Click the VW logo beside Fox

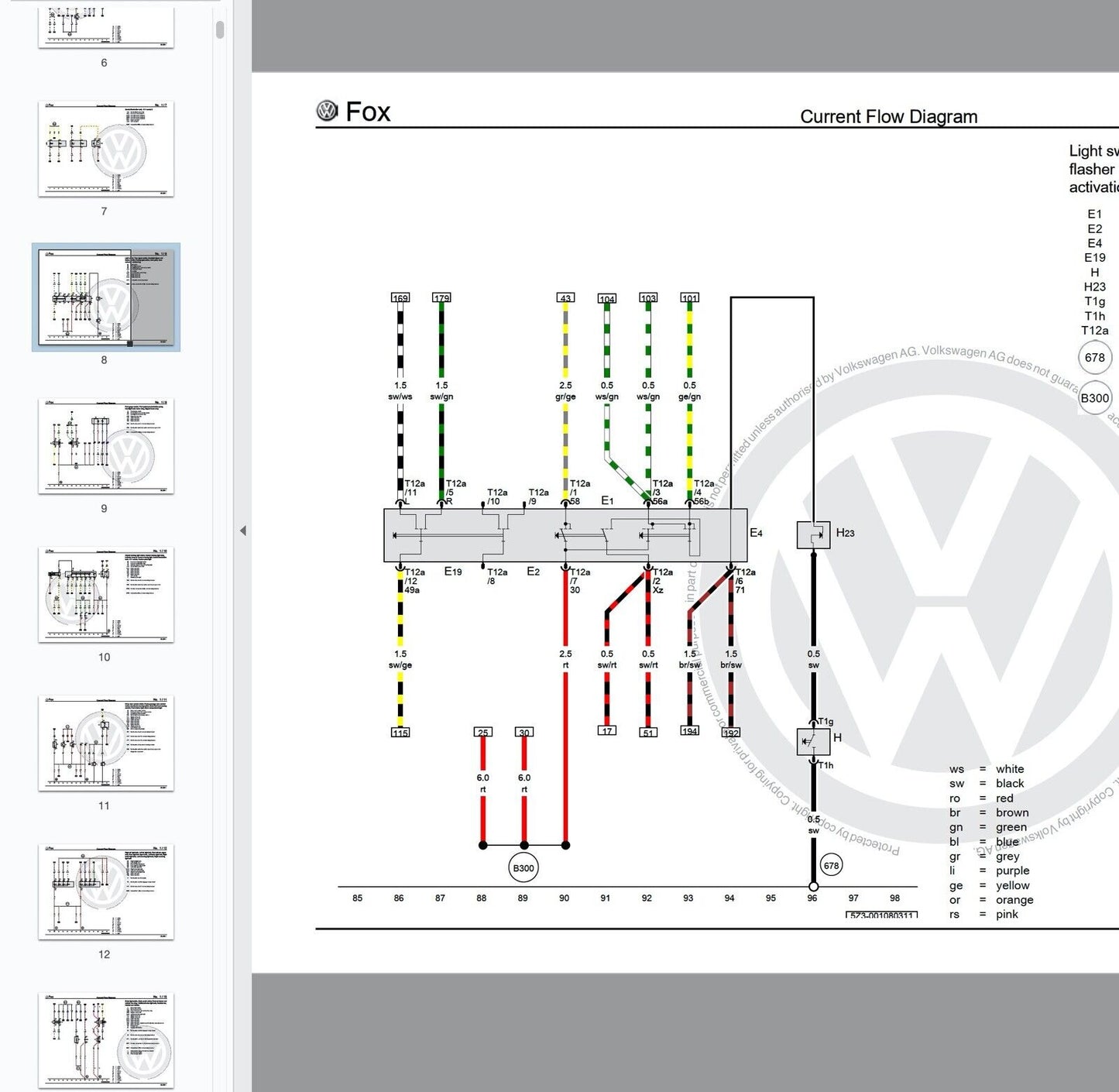click(328, 112)
